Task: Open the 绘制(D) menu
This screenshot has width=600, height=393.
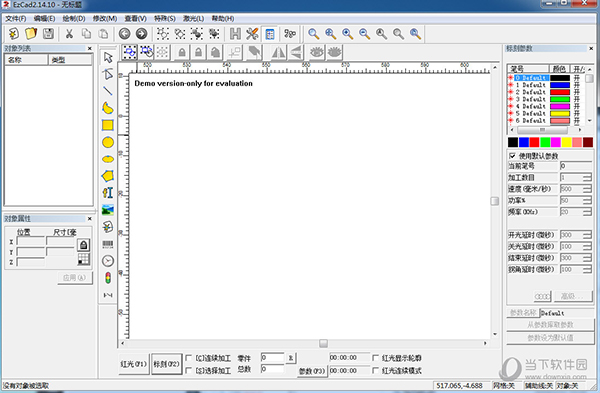Action: click(74, 18)
